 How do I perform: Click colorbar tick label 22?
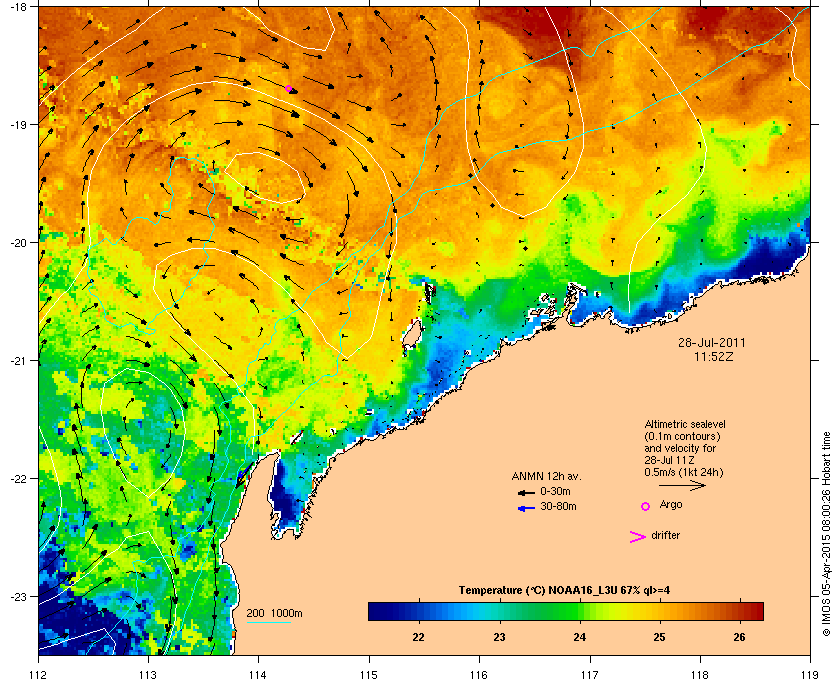[418, 637]
